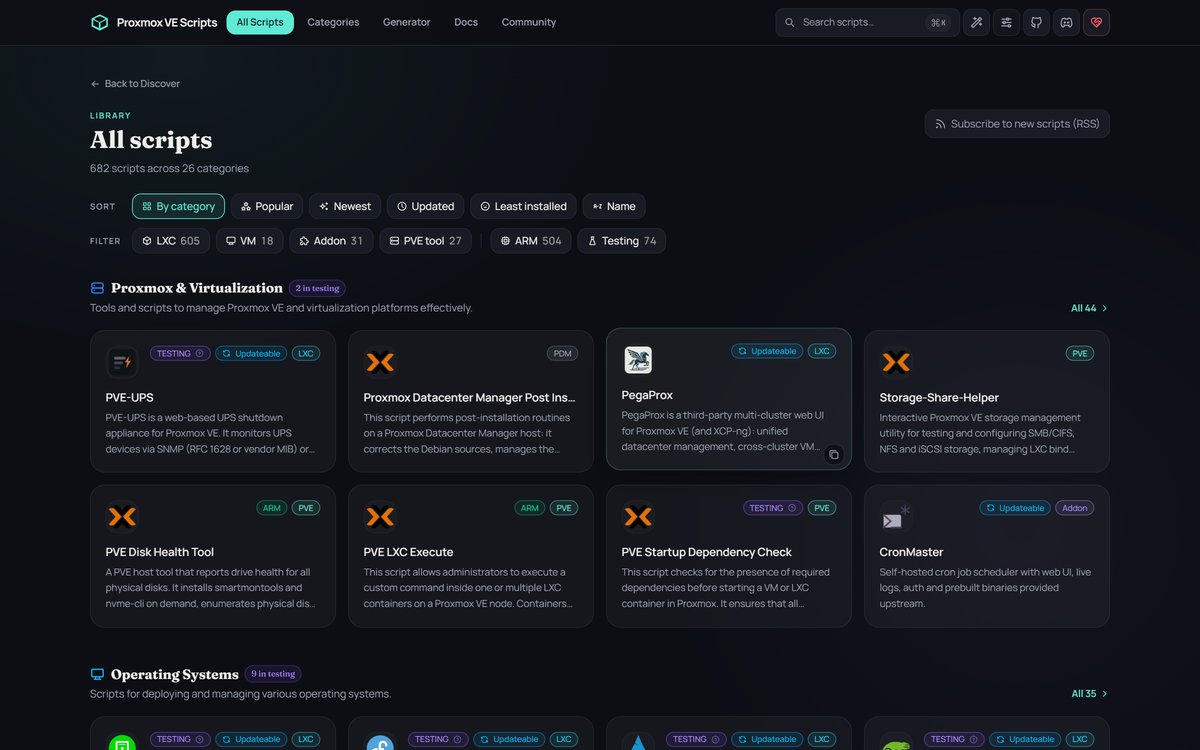1200x750 pixels.
Task: Click the Proxmox Datacenter Manager Post Ins… title
Action: pyautogui.click(x=470, y=397)
